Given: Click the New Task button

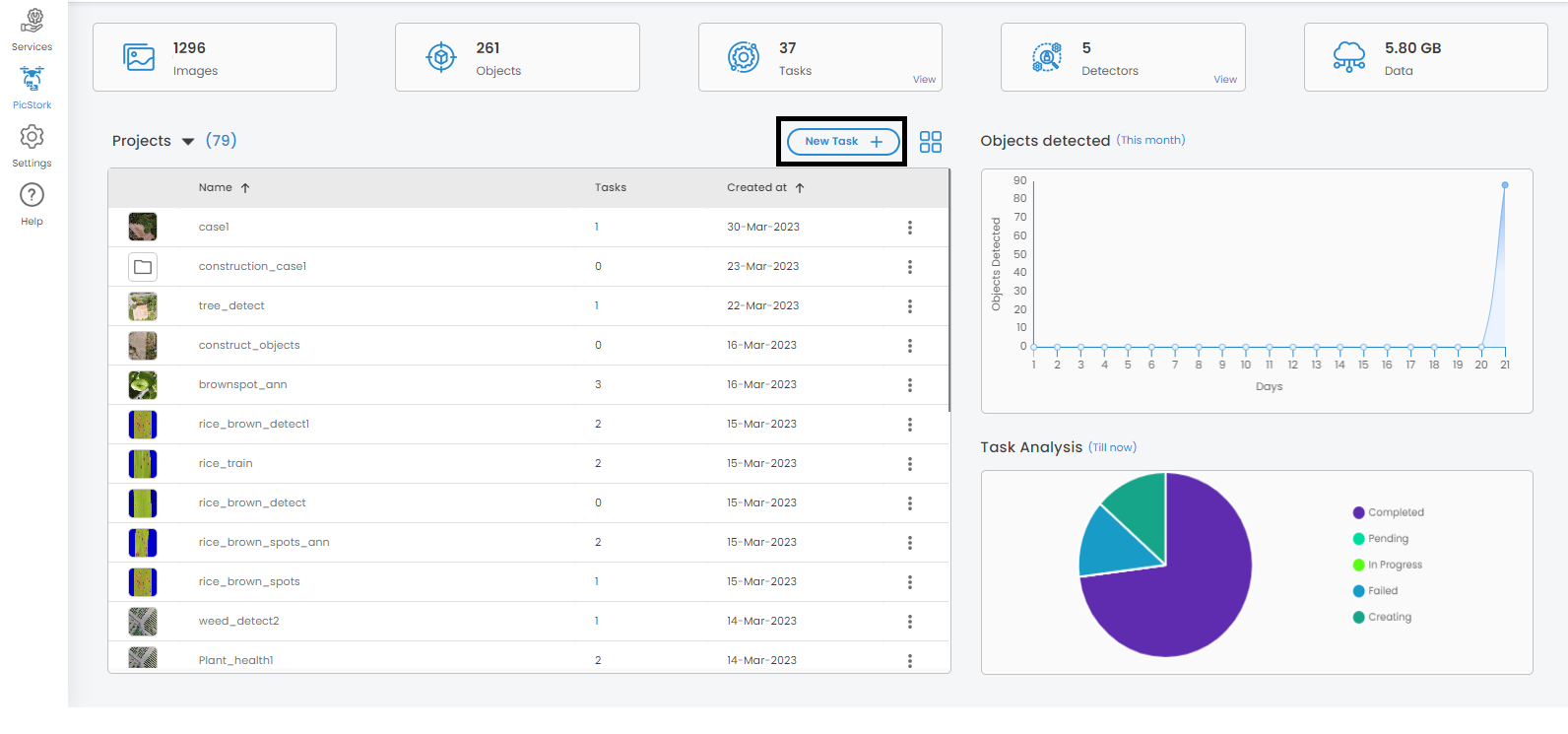Looking at the screenshot, I should 842,142.
